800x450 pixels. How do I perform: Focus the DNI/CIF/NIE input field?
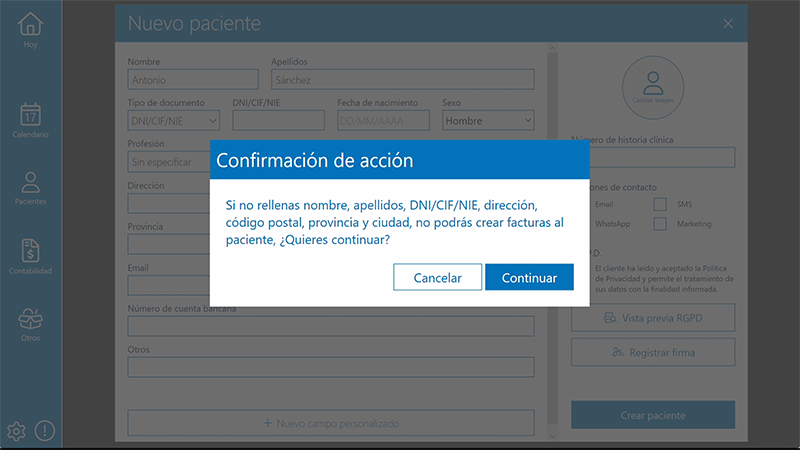[278, 121]
